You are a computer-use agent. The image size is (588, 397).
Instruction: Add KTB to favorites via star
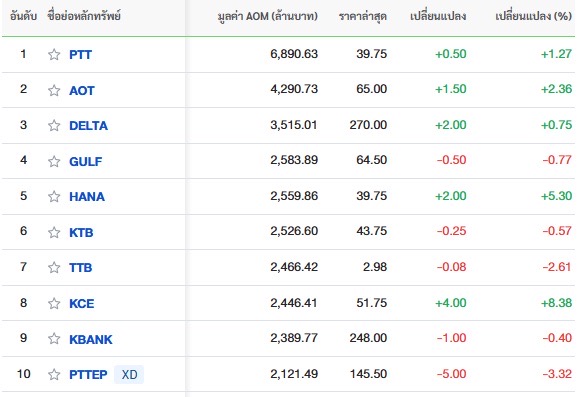[54, 232]
